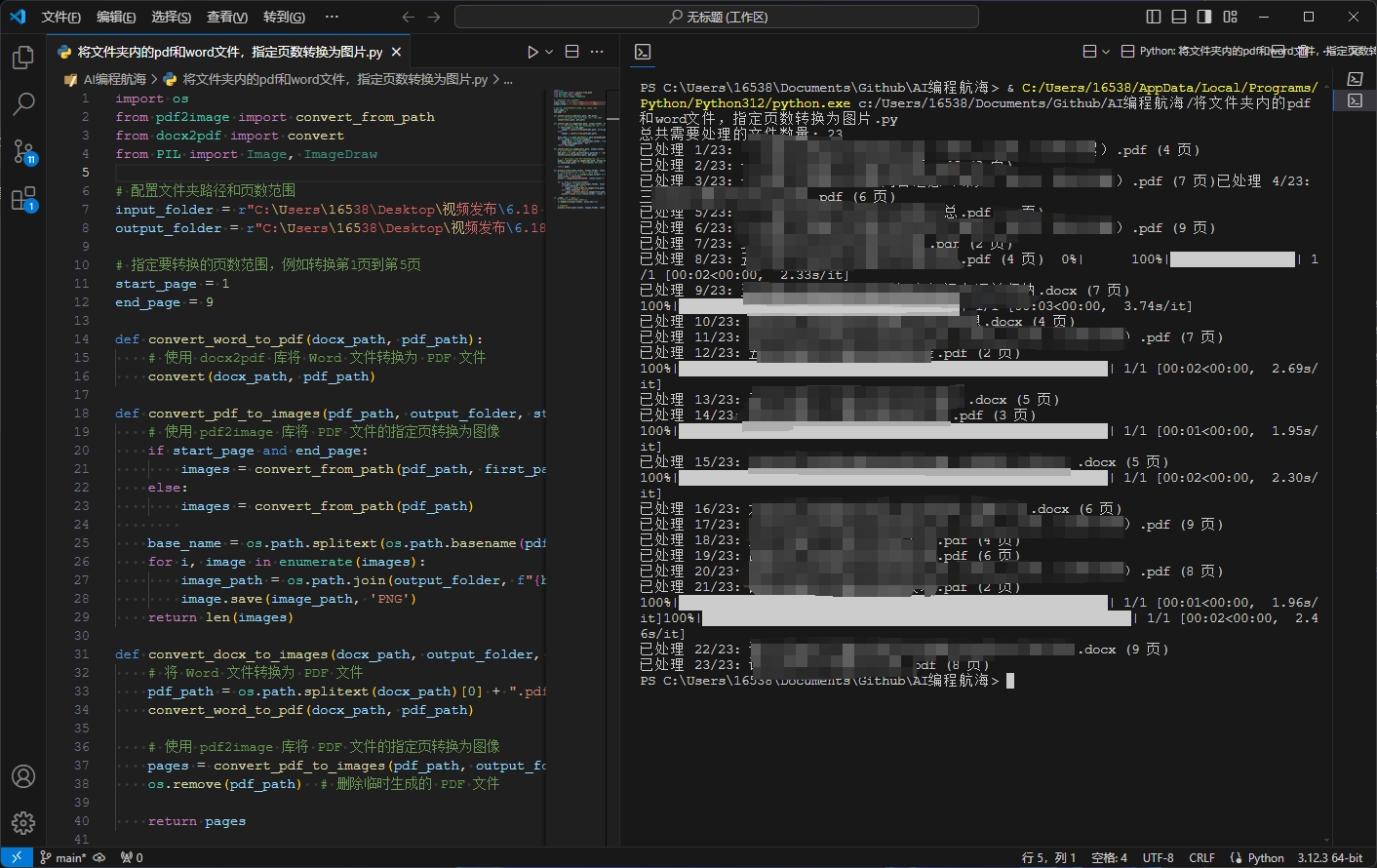Click the AI编程航海 breadcrumb folder
Viewport: 1377px width, 868px height.
click(x=114, y=80)
